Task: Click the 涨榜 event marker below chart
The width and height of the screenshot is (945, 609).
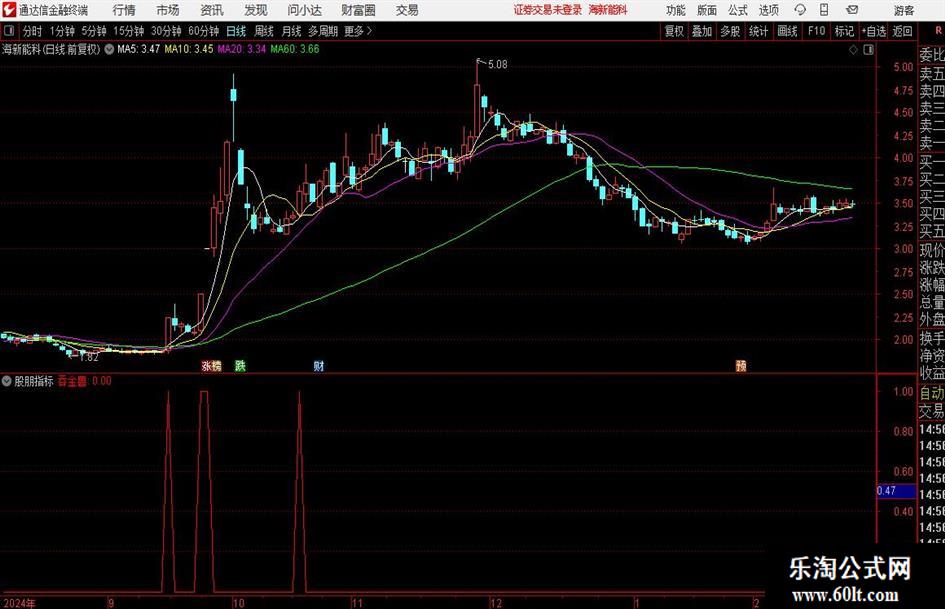Action: click(x=211, y=365)
